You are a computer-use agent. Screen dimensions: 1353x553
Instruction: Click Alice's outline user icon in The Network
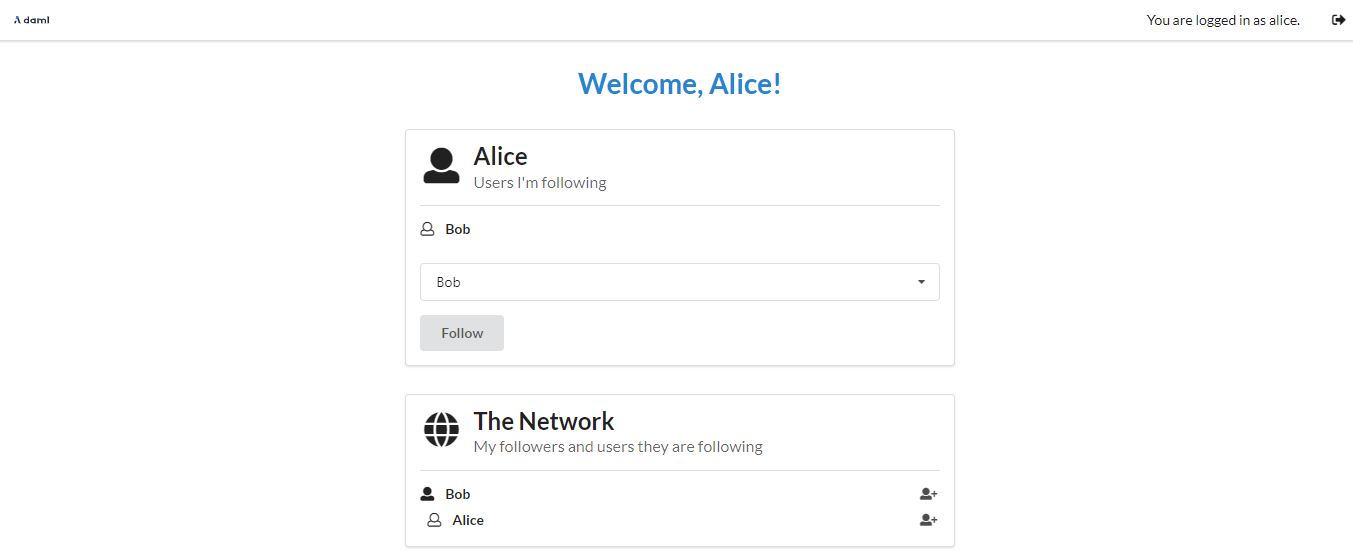pyautogui.click(x=434, y=520)
